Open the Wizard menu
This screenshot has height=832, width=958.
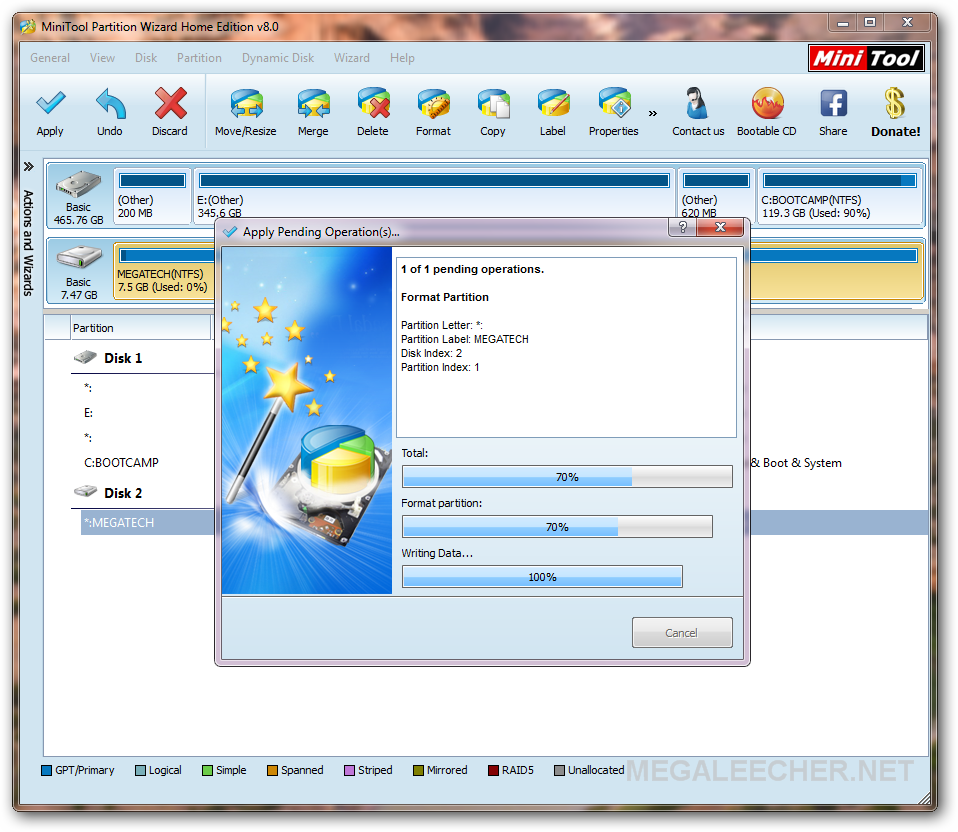click(x=352, y=58)
